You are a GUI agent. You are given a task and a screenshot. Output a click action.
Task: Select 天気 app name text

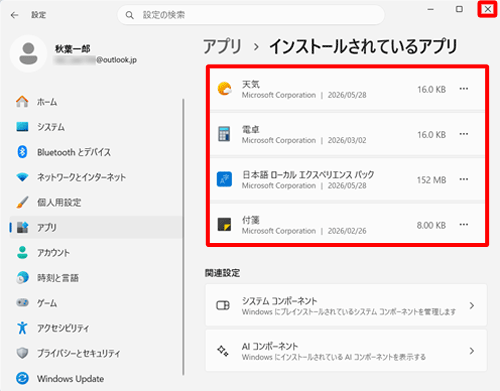pyautogui.click(x=251, y=84)
